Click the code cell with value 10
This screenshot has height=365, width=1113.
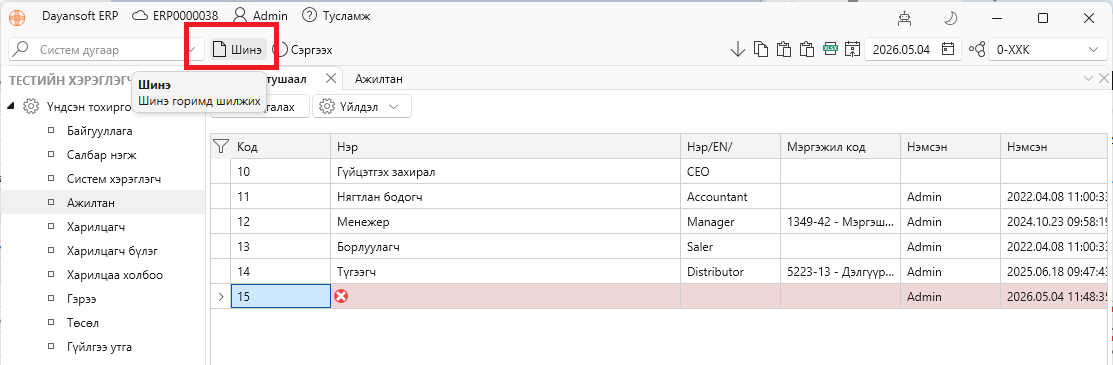(x=281, y=171)
